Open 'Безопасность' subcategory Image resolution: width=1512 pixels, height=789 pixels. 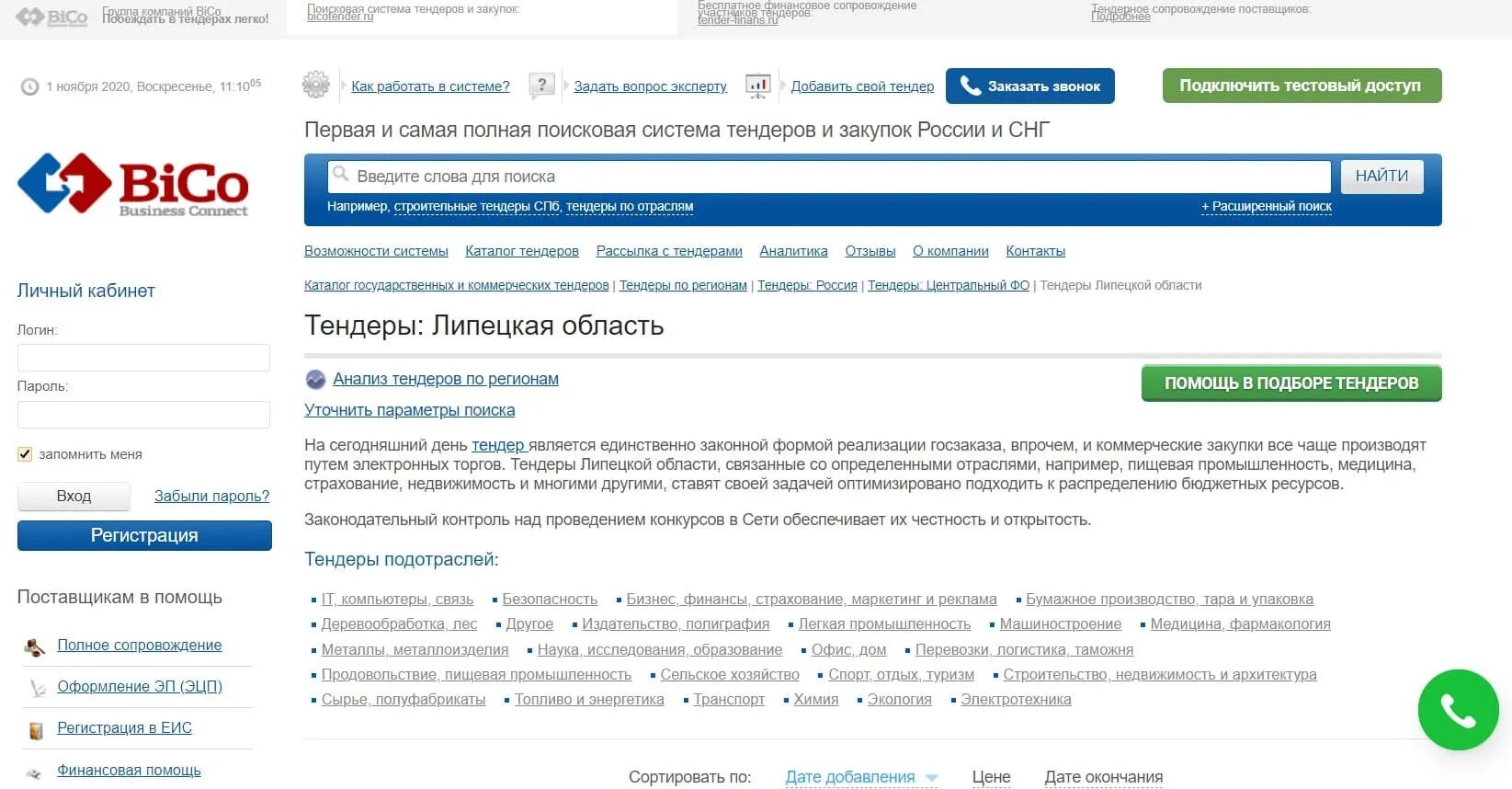point(550,600)
